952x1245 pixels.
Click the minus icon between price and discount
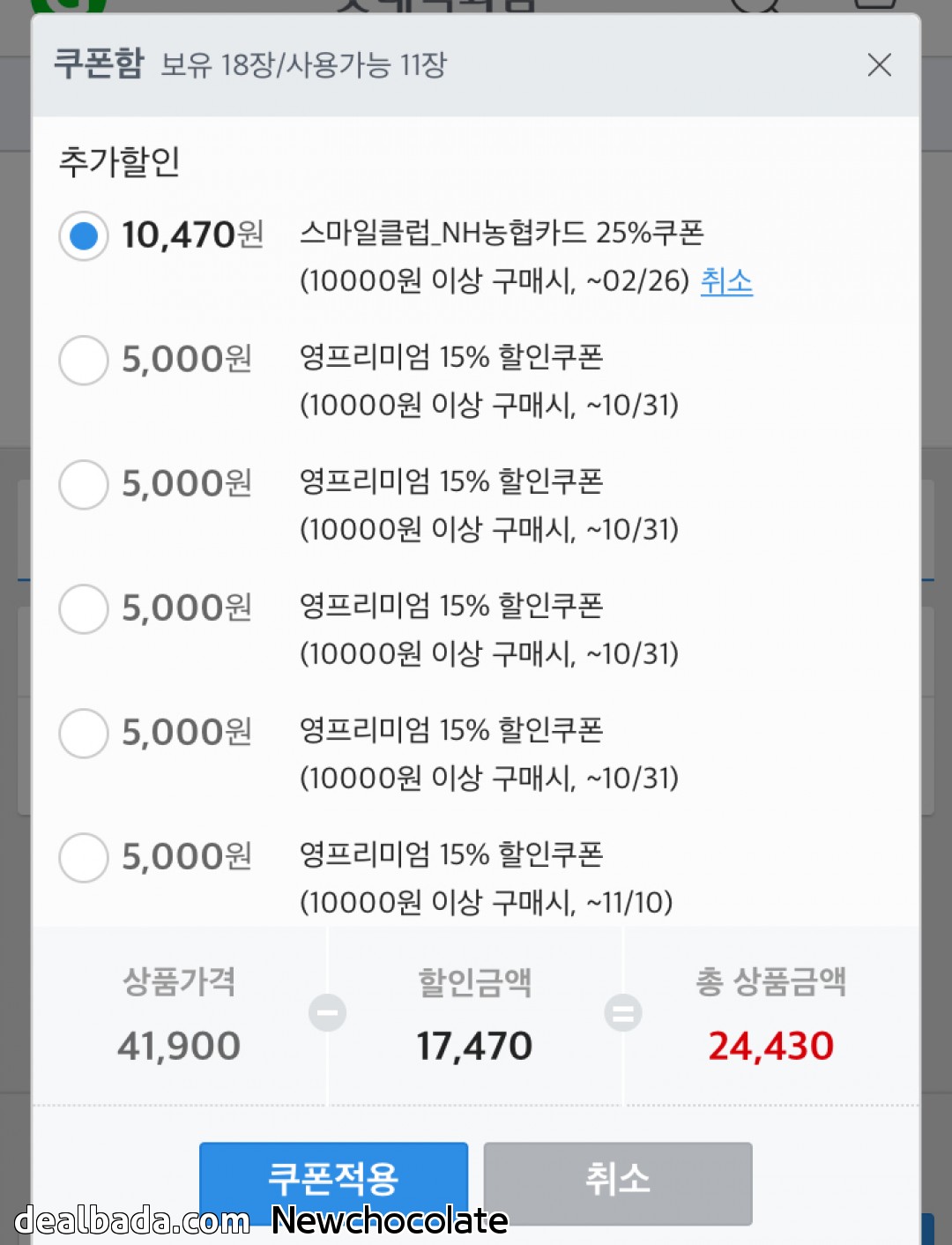point(327,1012)
